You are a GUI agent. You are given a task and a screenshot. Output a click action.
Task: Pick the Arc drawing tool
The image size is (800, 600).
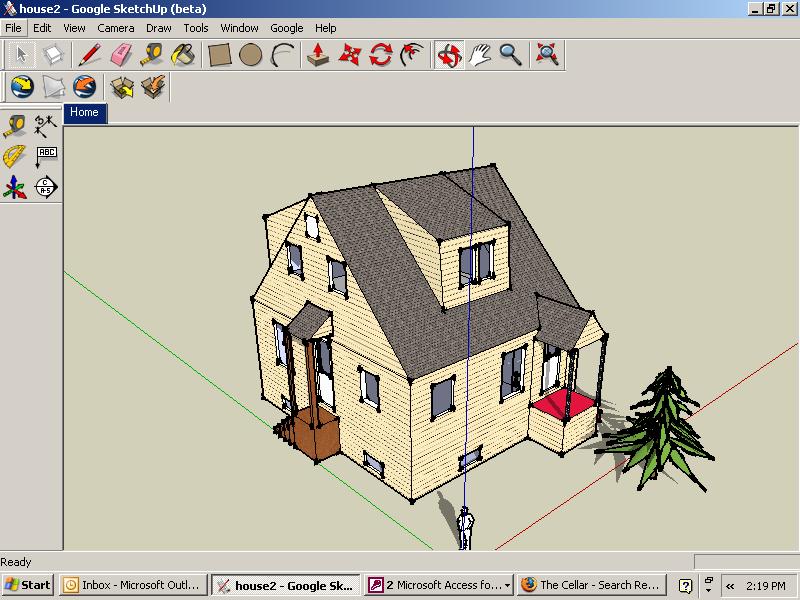click(x=282, y=55)
